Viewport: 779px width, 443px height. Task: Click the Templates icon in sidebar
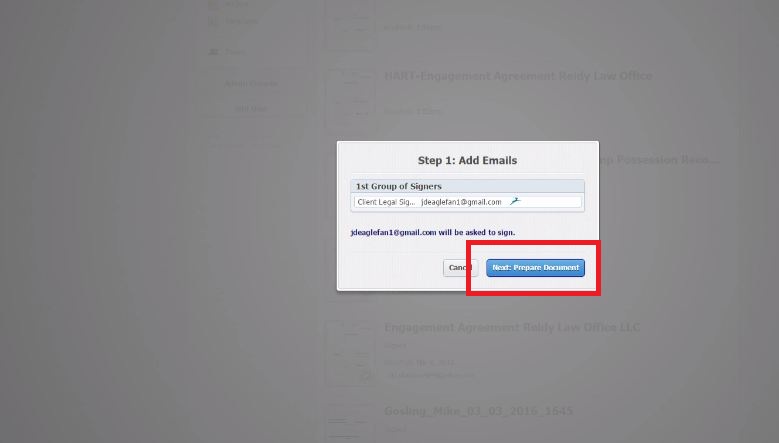click(213, 21)
